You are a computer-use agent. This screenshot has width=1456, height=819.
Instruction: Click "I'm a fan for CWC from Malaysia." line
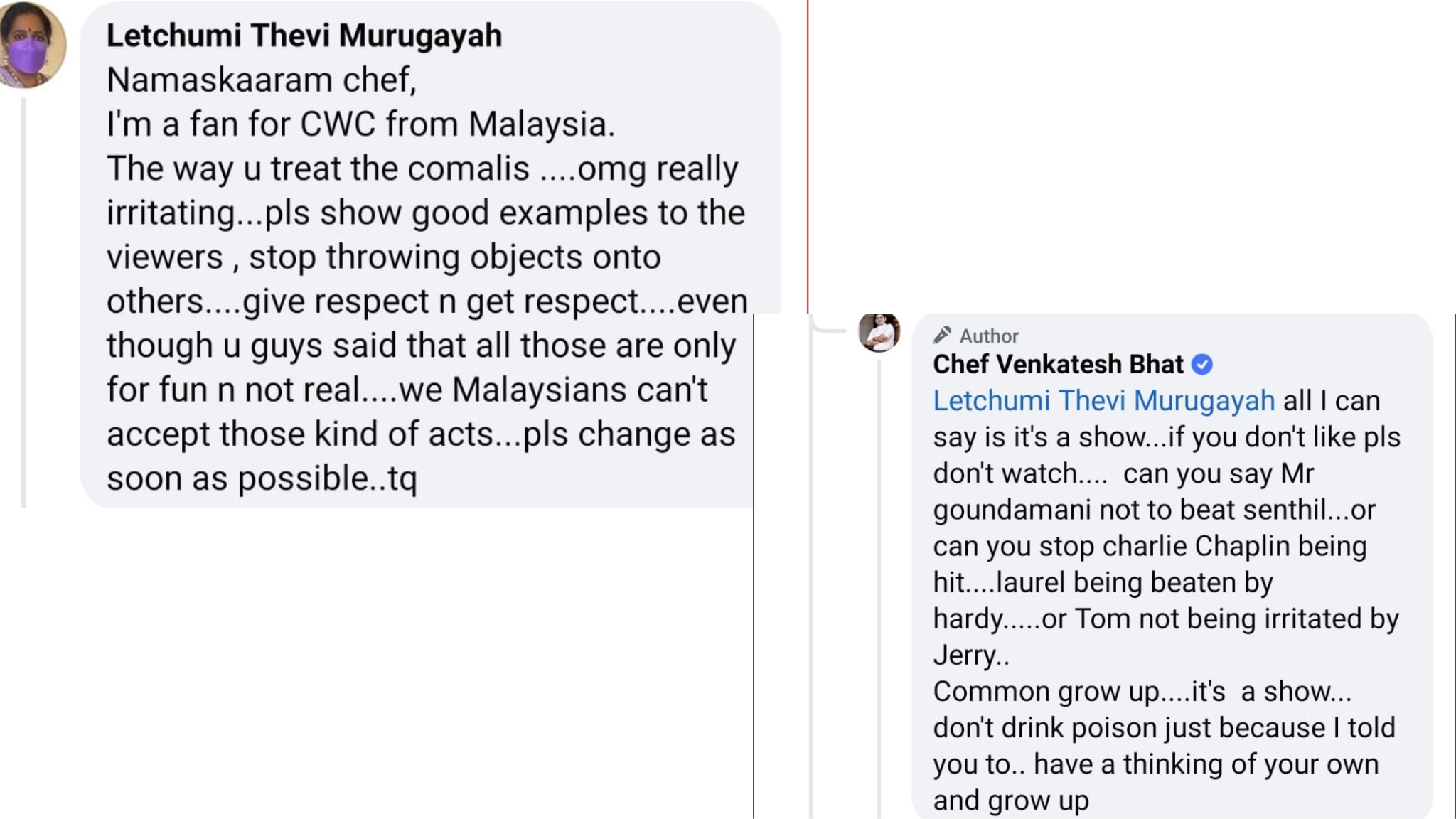pyautogui.click(x=360, y=124)
